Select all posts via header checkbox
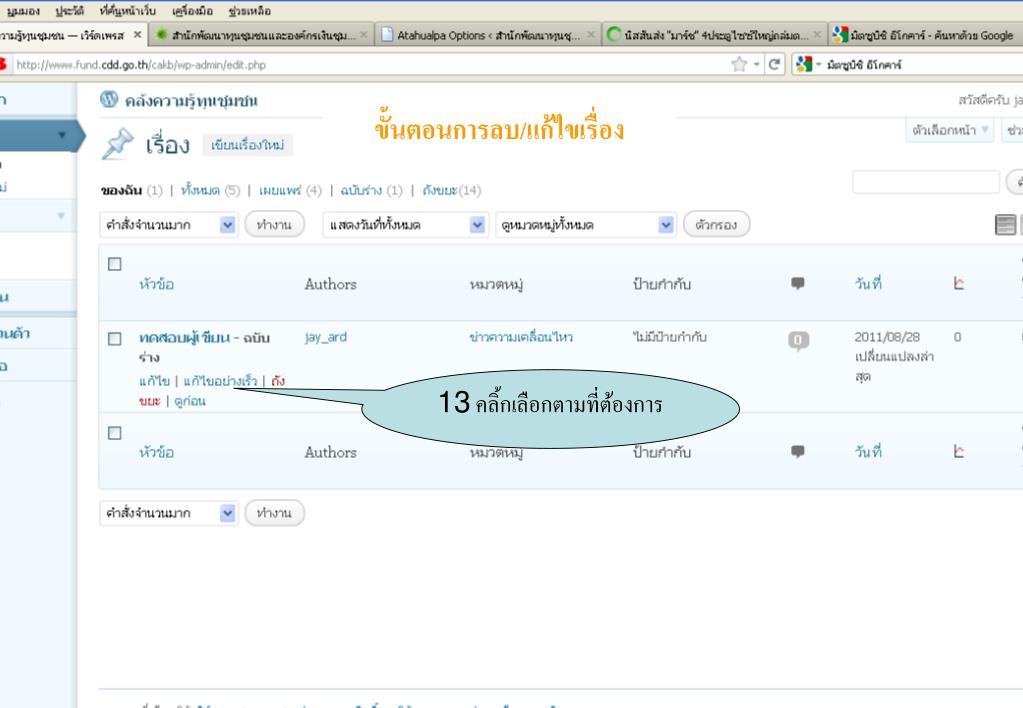Image resolution: width=1023 pixels, height=708 pixels. (115, 264)
